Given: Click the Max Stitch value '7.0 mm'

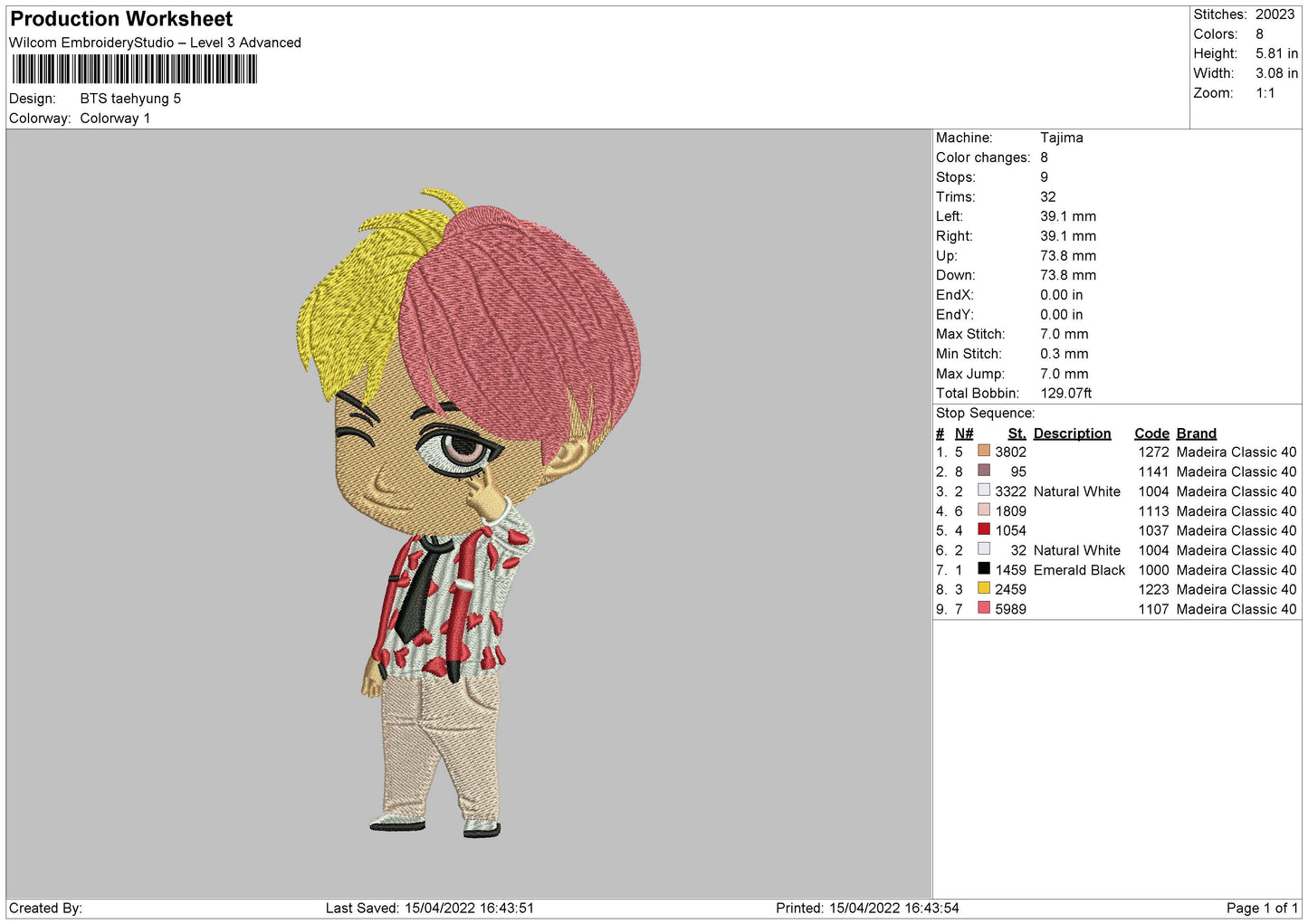Looking at the screenshot, I should [1065, 334].
